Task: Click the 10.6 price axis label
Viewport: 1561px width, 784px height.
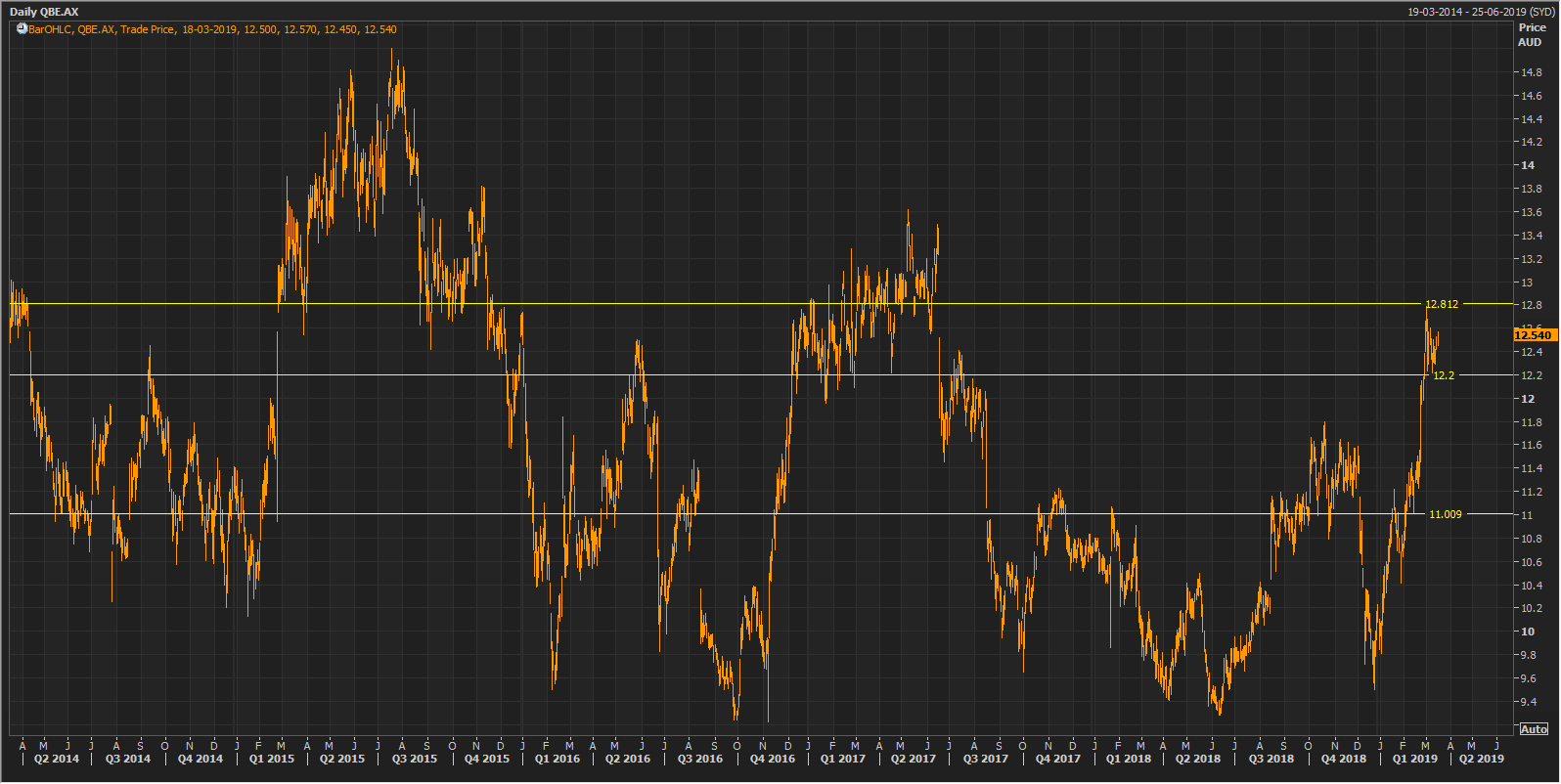Action: coord(1532,562)
